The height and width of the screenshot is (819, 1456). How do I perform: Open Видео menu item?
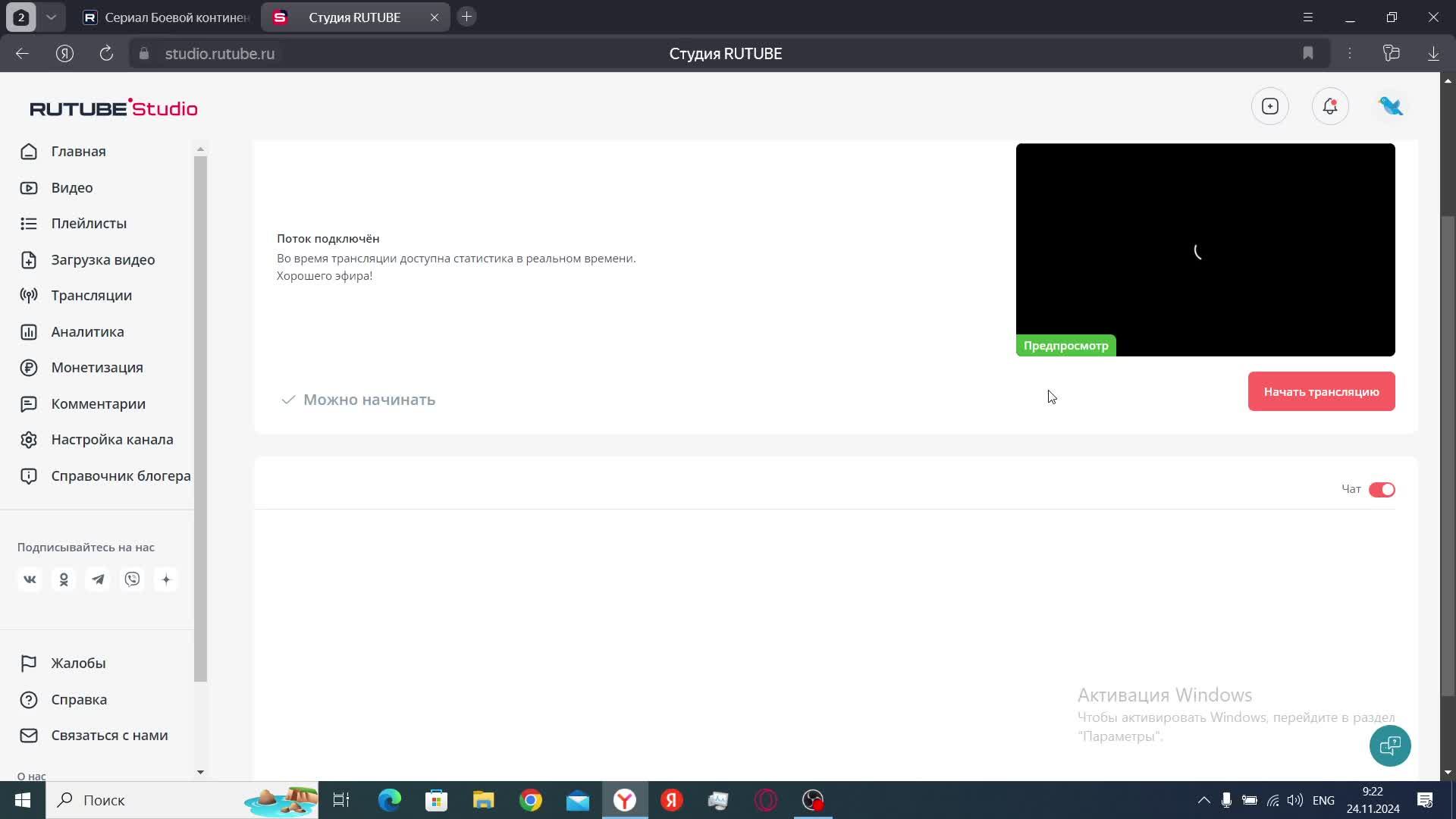click(72, 188)
